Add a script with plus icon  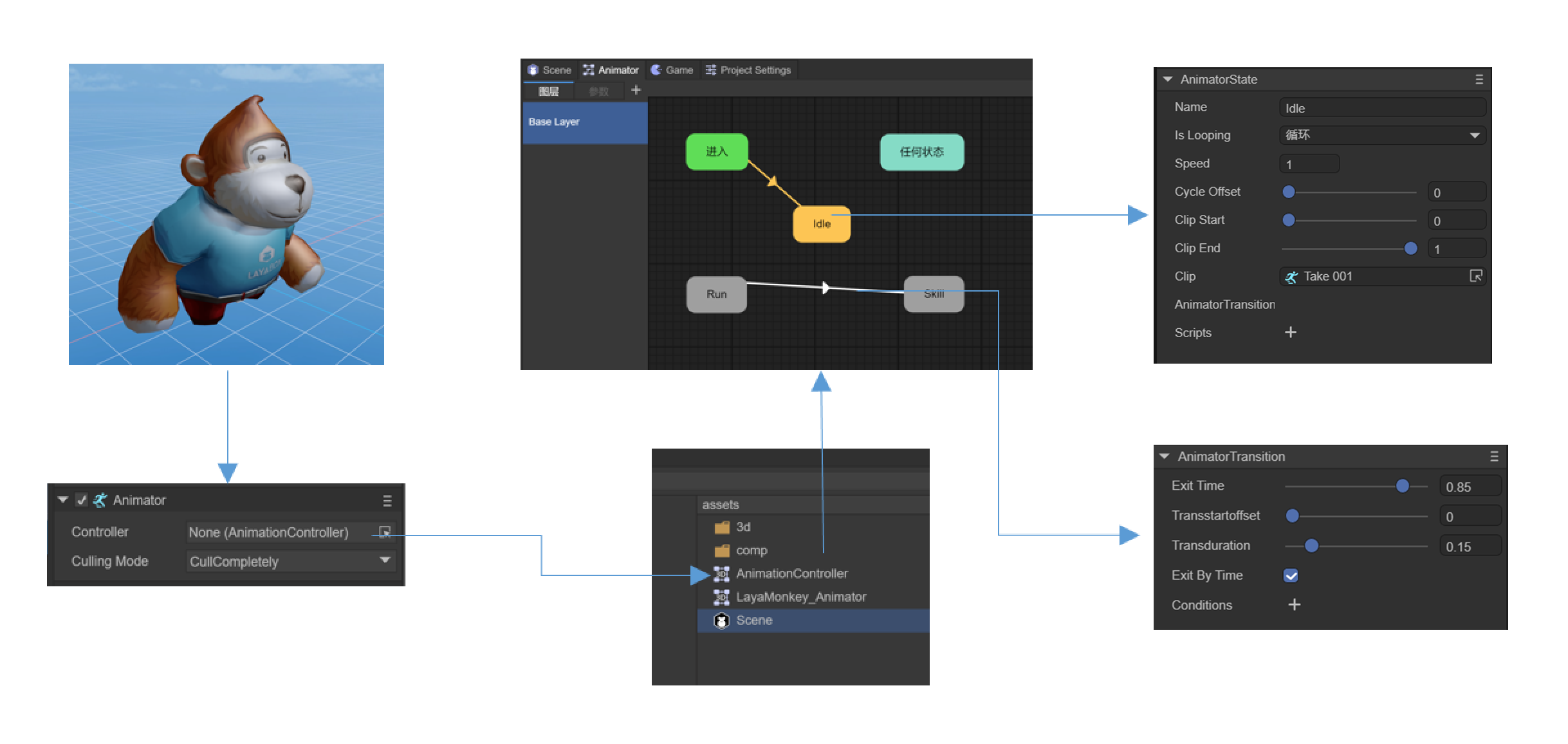click(1290, 332)
